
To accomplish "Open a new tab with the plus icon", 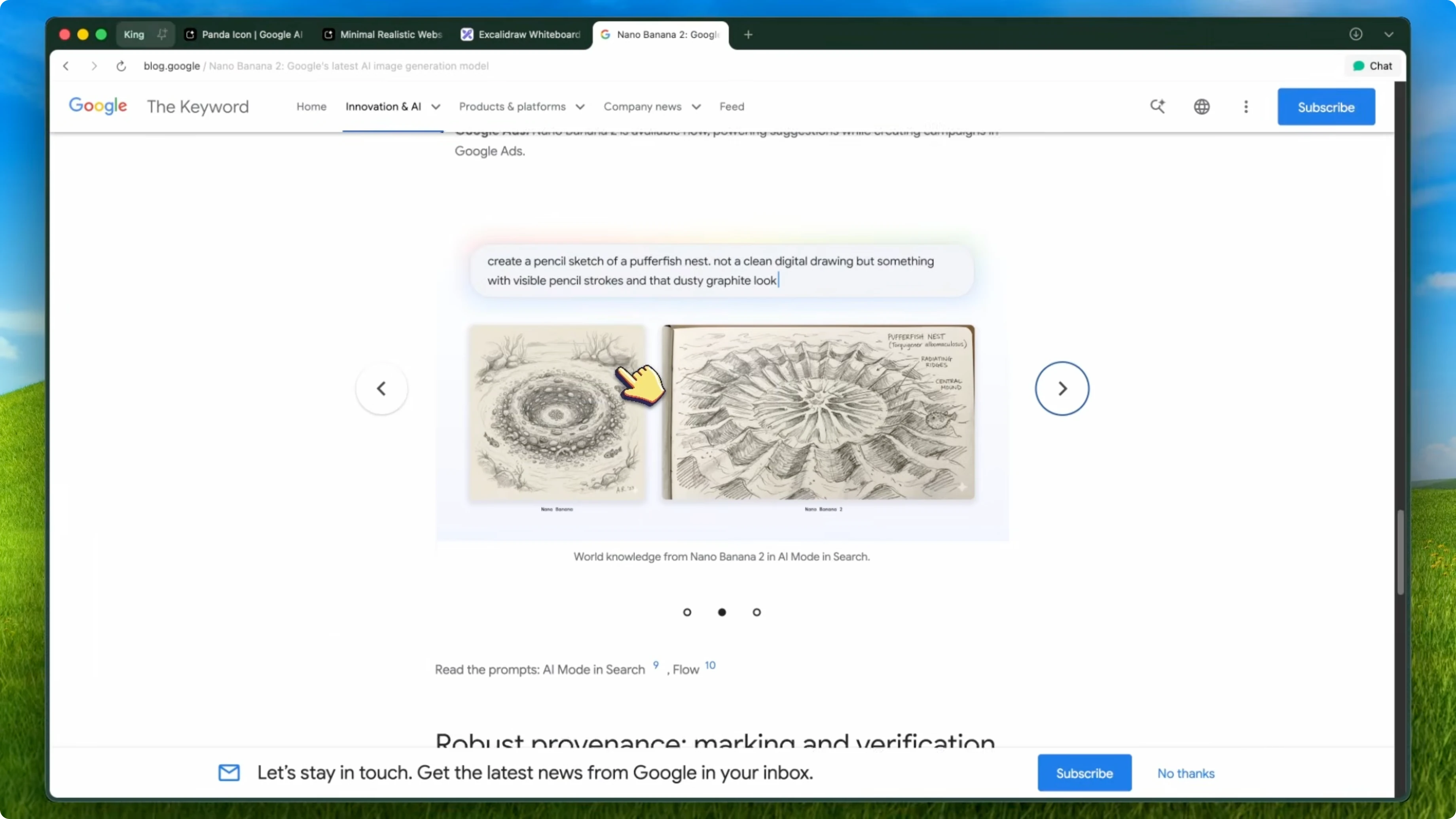I will (748, 34).
